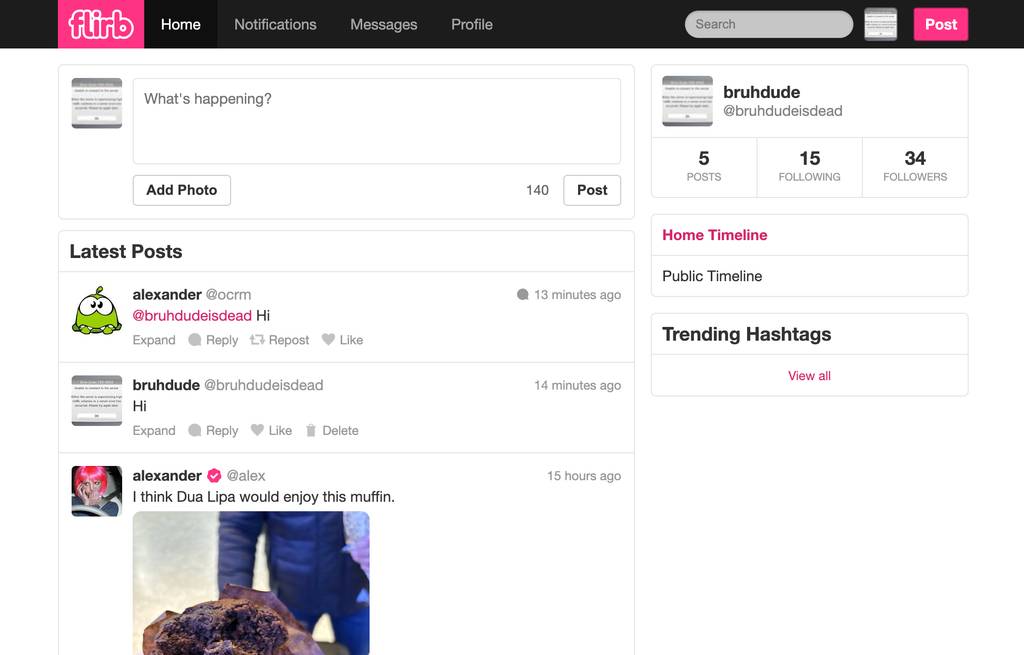The width and height of the screenshot is (1024, 655).
Task: Click the verified badge next to alexander
Action: pos(214,475)
